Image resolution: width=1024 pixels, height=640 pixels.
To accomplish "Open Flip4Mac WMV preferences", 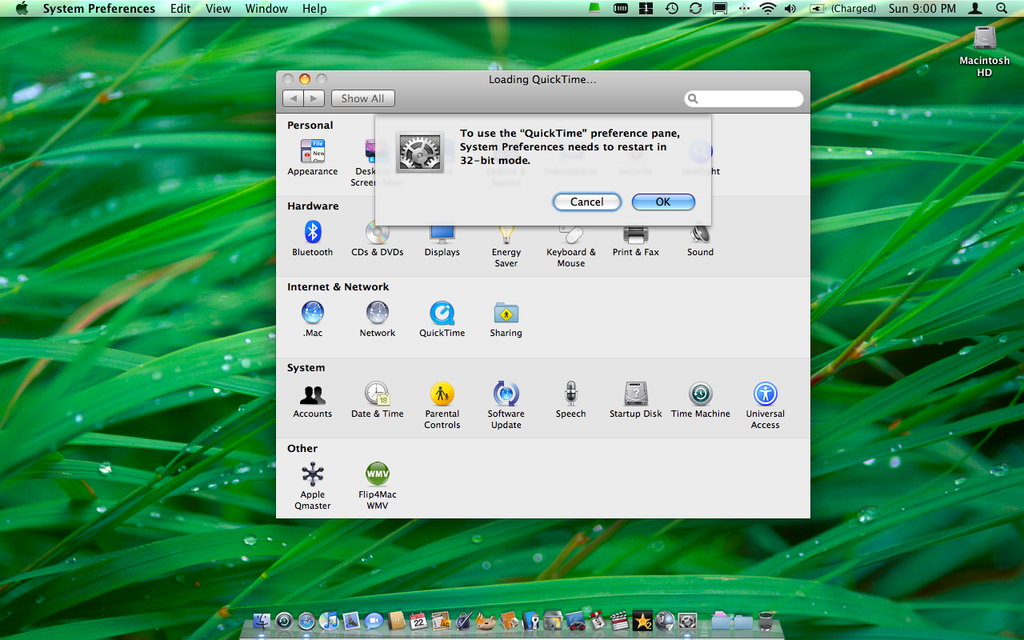I will coord(377,487).
